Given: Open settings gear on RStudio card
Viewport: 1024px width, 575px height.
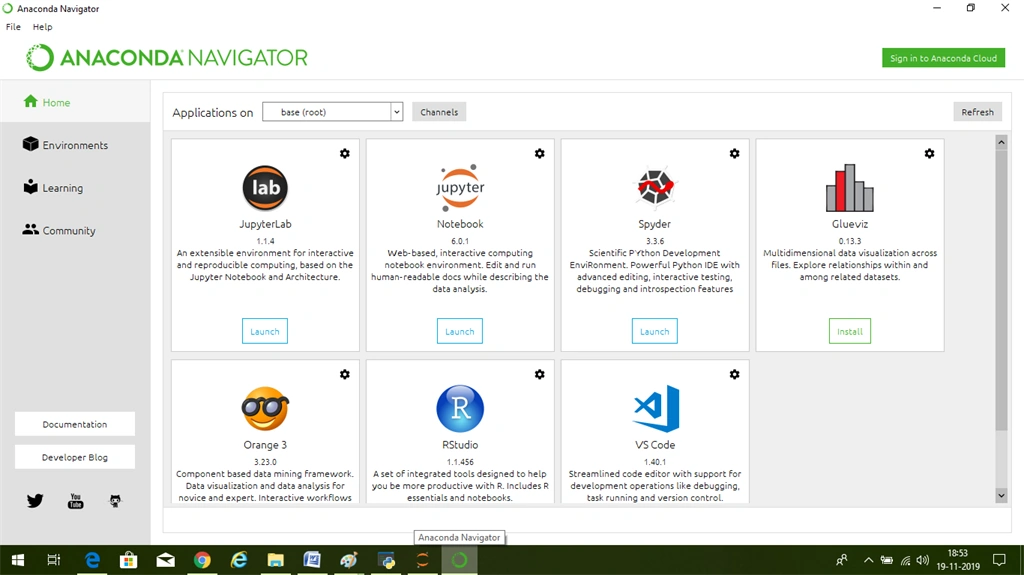Looking at the screenshot, I should [x=539, y=374].
